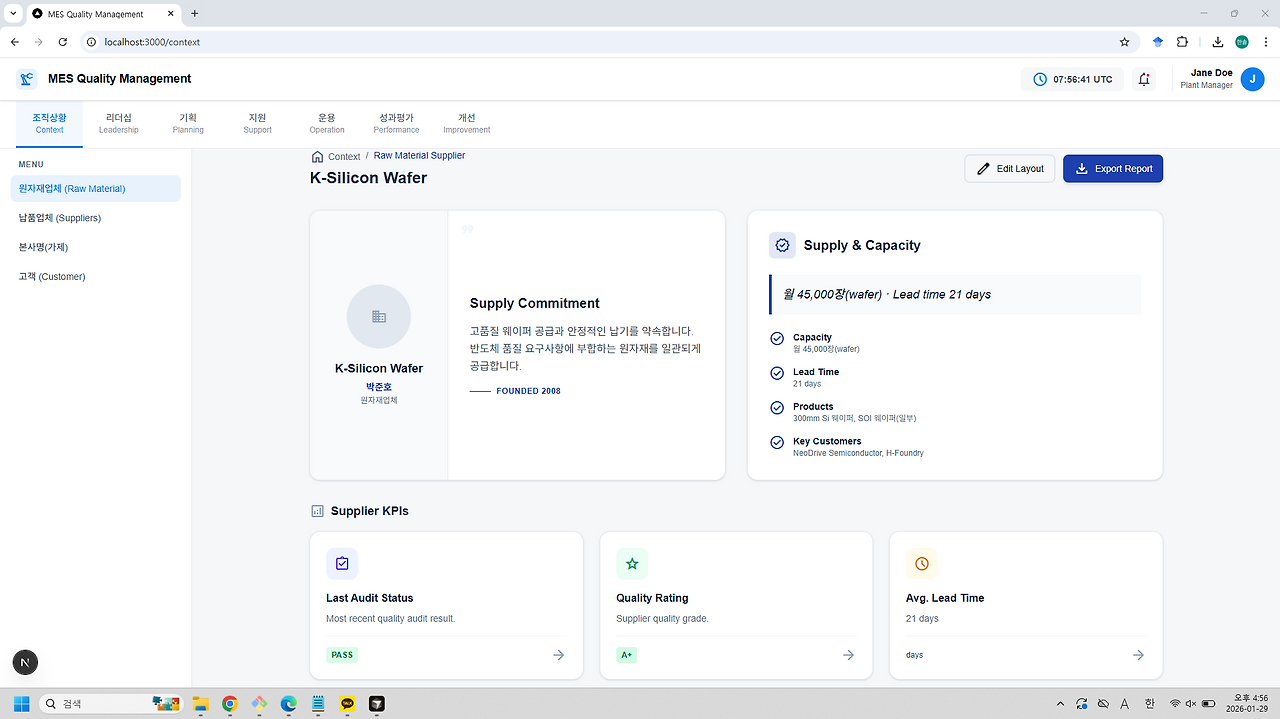1280x719 pixels.
Task: Open the browser extensions puzzle icon
Action: [1182, 42]
